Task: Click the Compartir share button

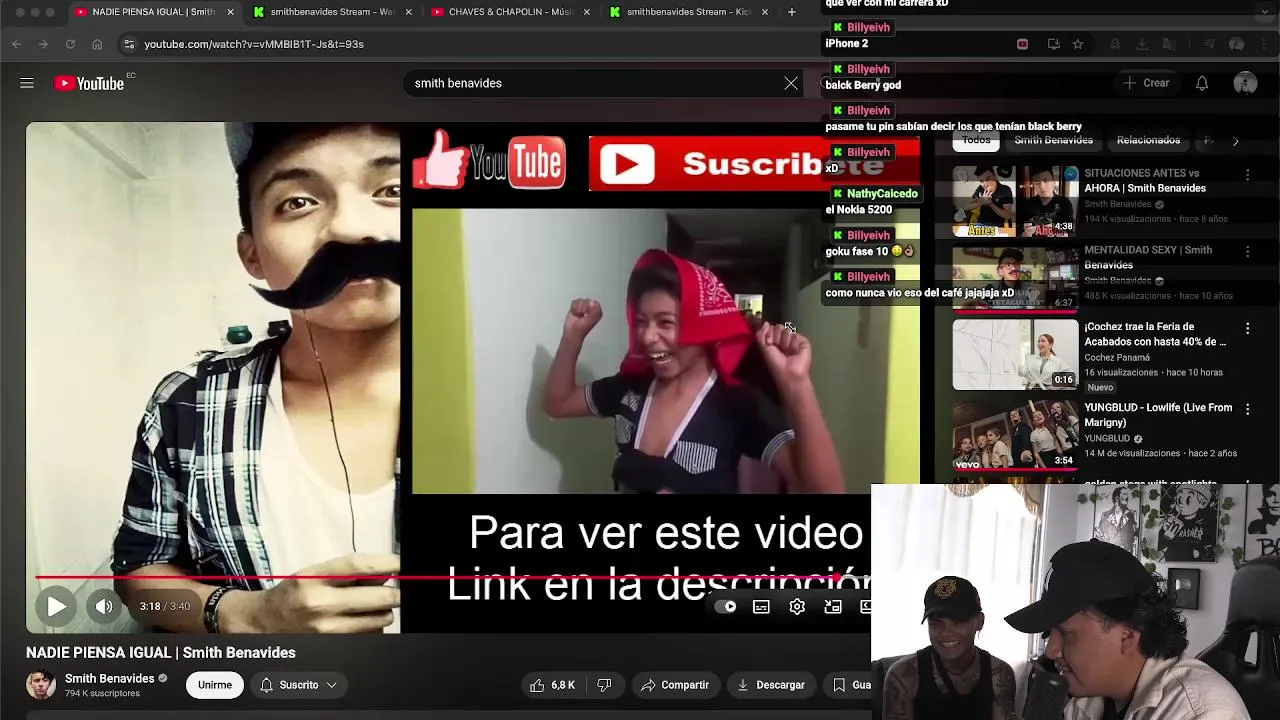Action: pos(675,685)
